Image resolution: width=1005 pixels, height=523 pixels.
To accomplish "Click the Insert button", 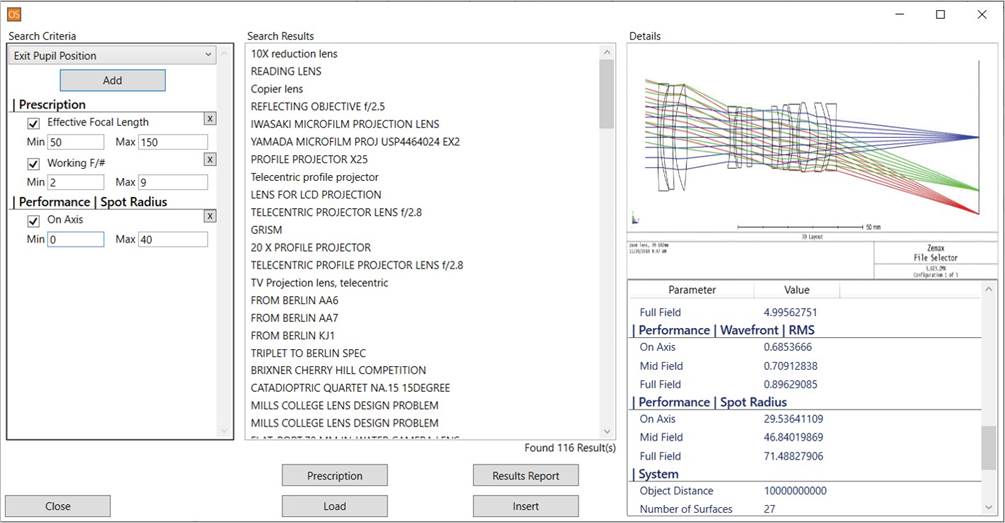I will [525, 506].
